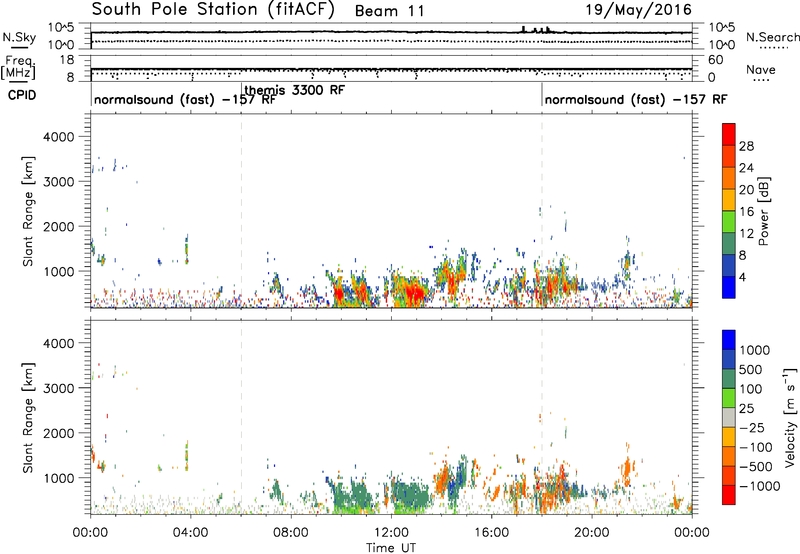The image size is (800, 554).
Task: Click the 'South Pole Station (fitACF)' title
Action: (213, 10)
